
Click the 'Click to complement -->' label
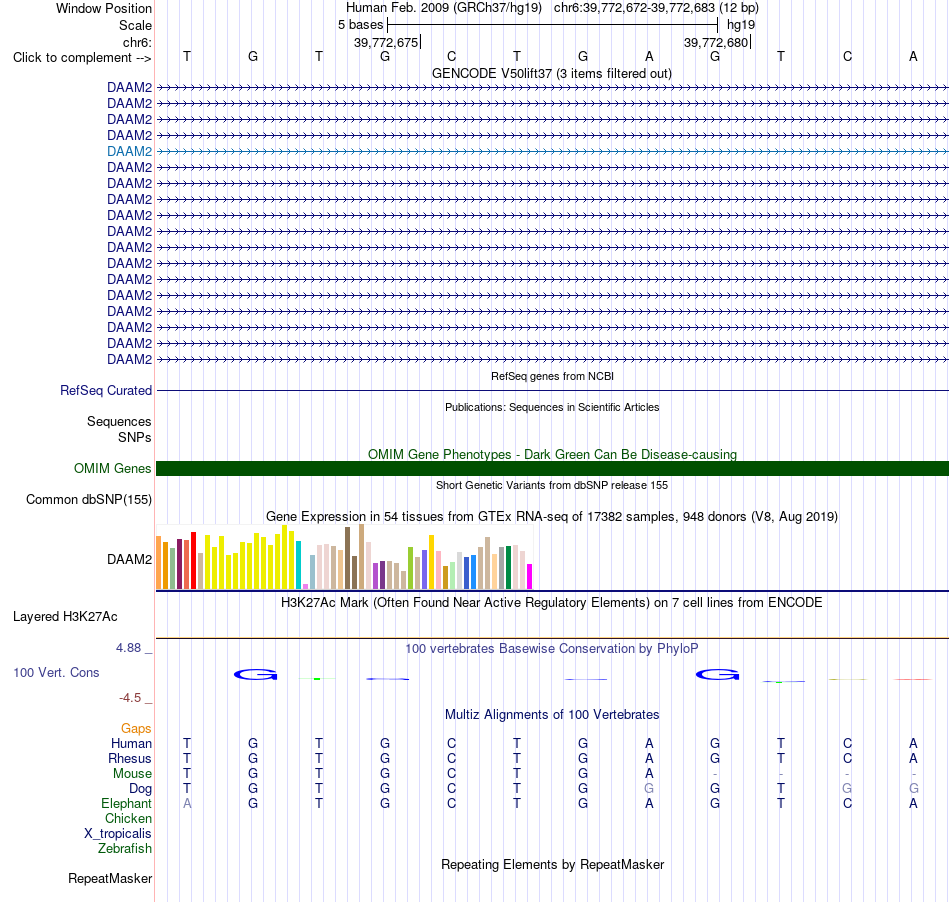coord(82,58)
